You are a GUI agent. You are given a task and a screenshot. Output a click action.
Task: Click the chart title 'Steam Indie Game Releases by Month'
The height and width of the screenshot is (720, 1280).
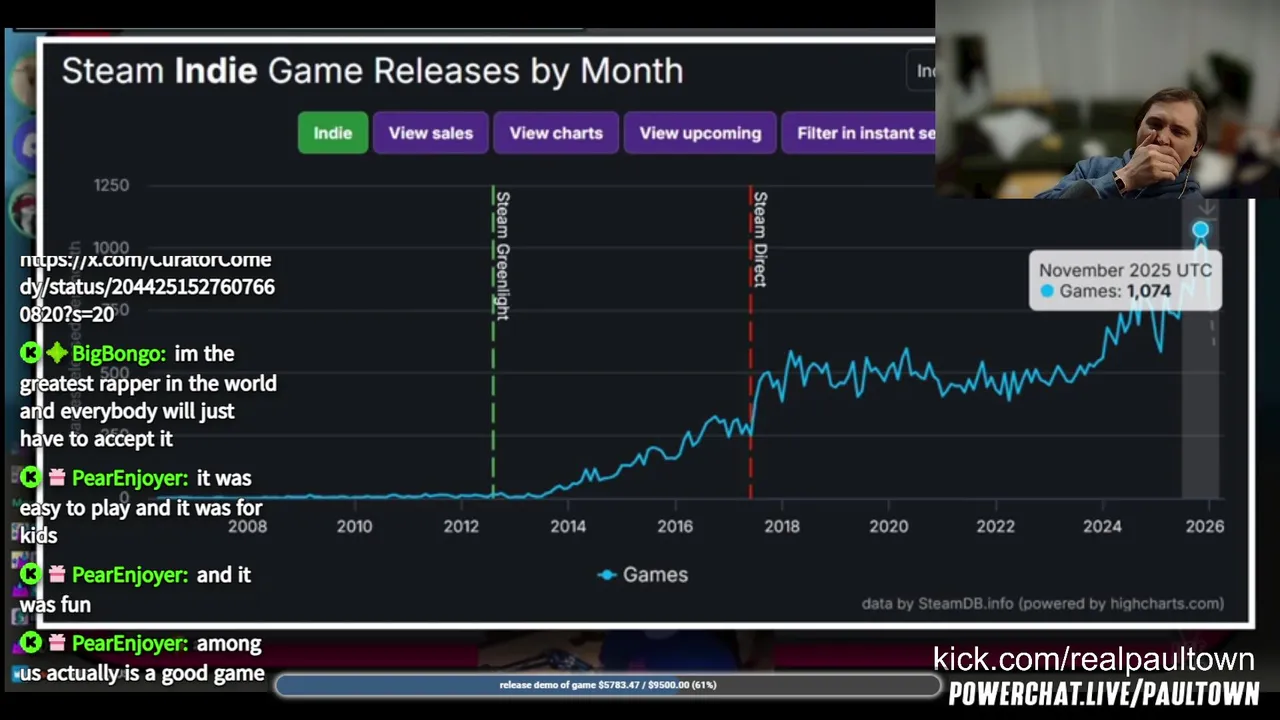point(372,71)
